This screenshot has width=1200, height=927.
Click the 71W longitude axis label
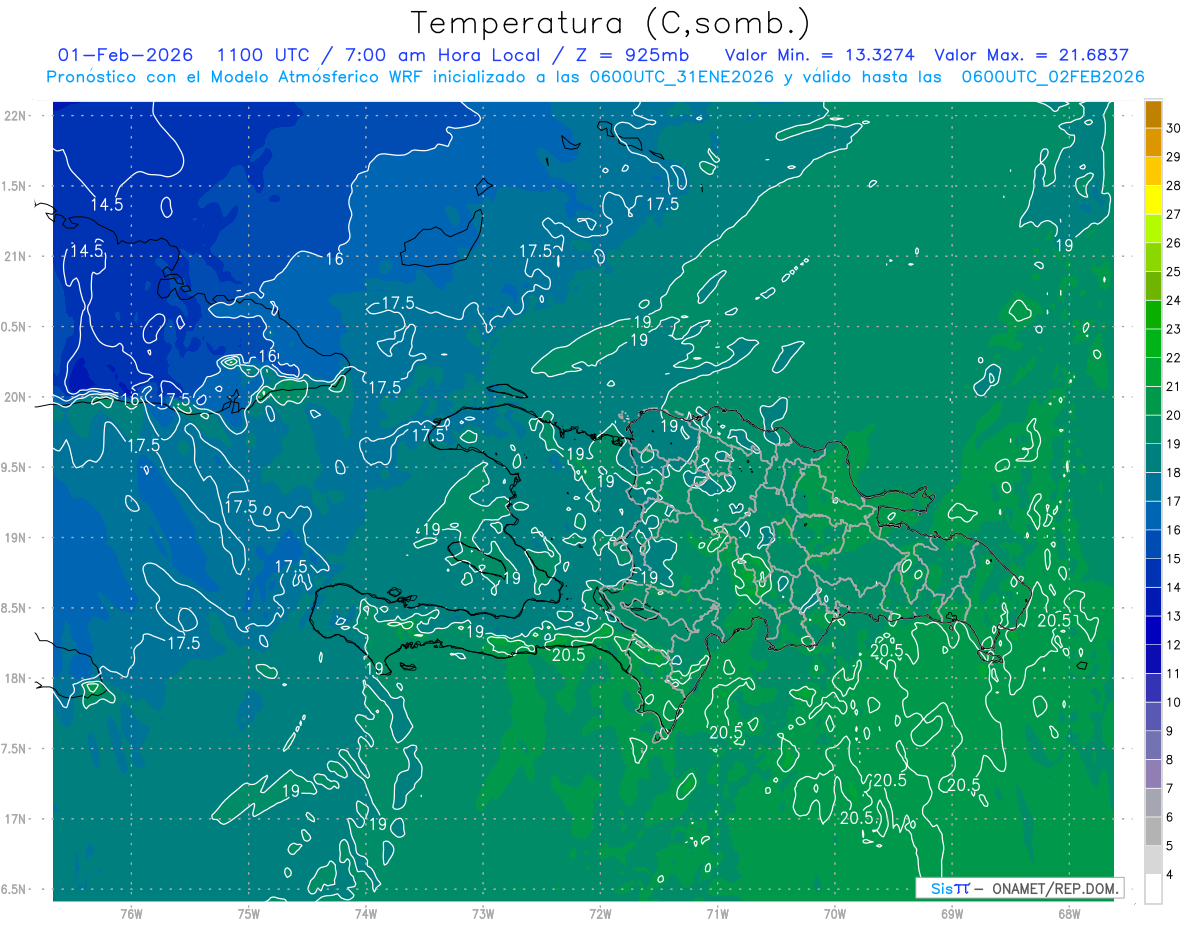(717, 913)
